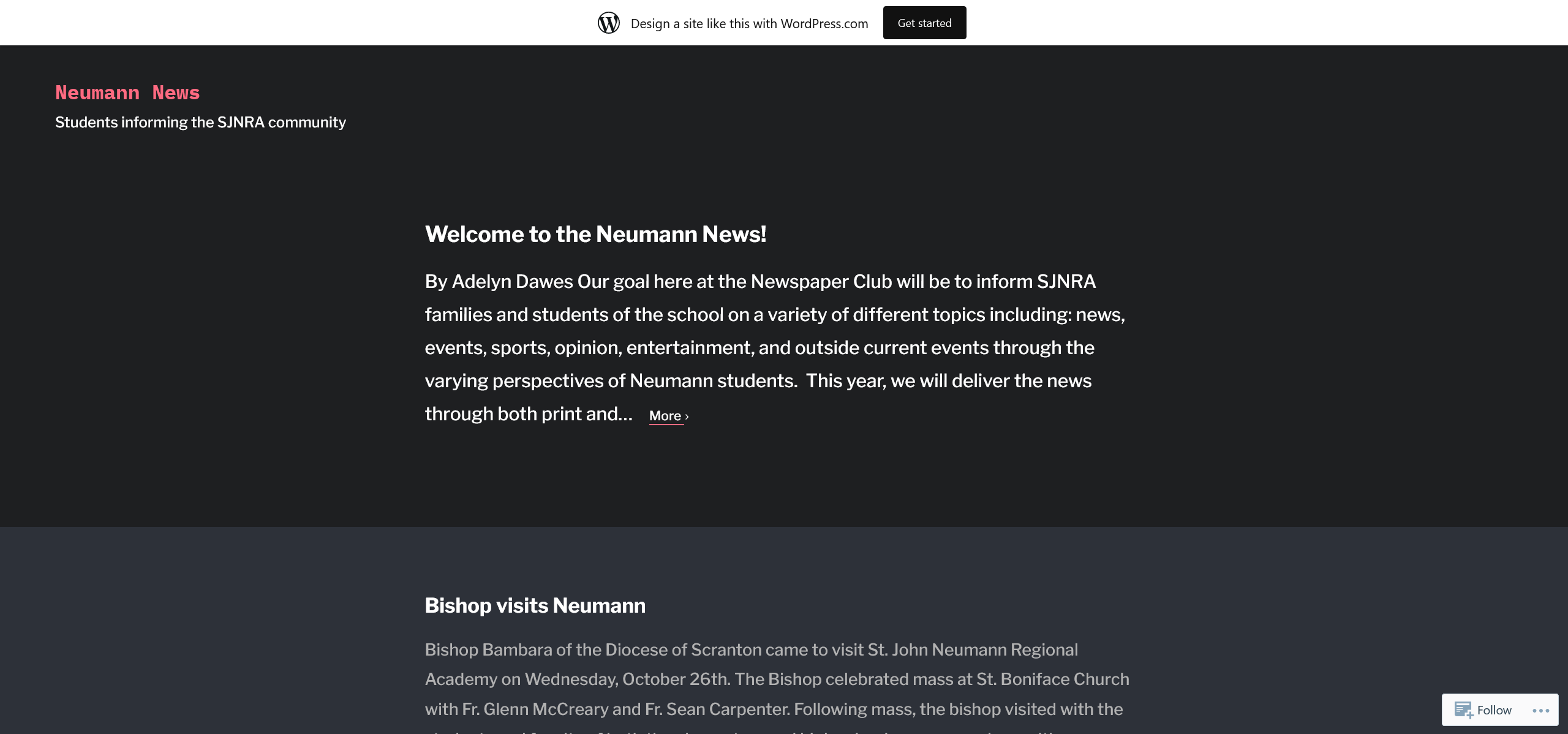Click the WordPress logo icon
The width and height of the screenshot is (1568, 734).
pyautogui.click(x=608, y=23)
